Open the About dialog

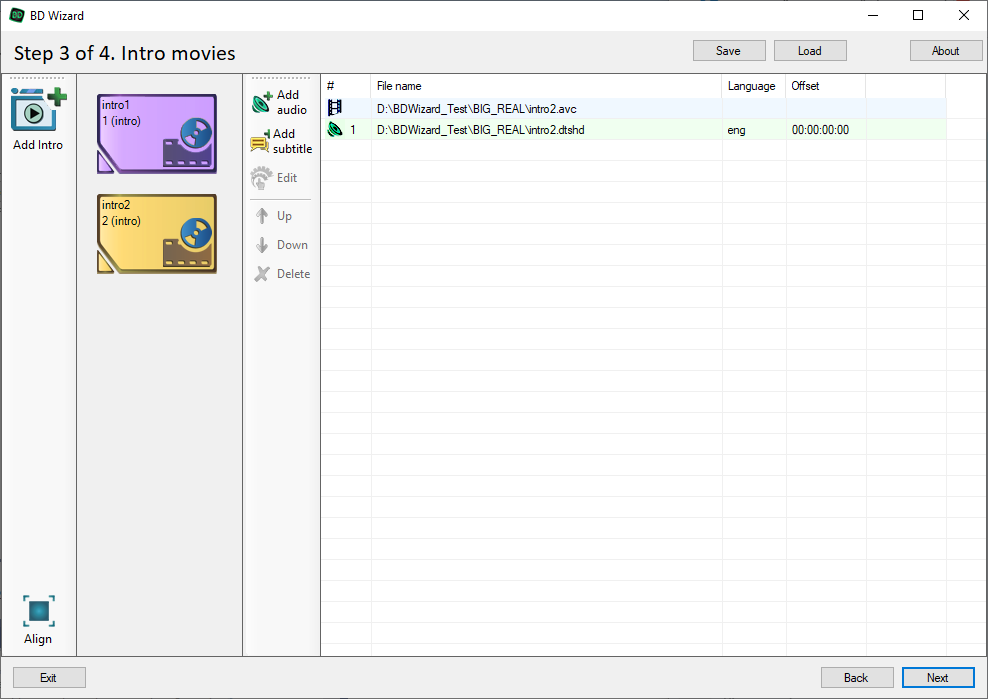coord(945,51)
